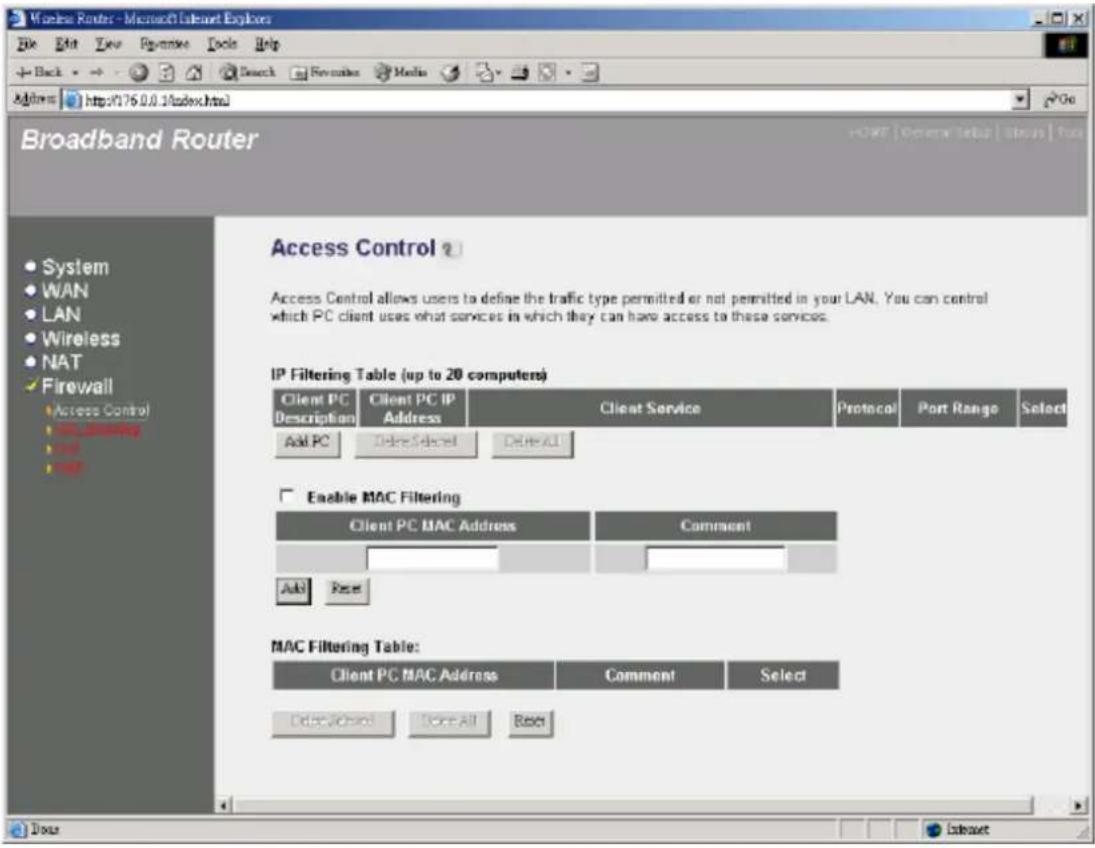Select Access Control under Firewall
The width and height of the screenshot is (1095, 848).
tap(101, 410)
